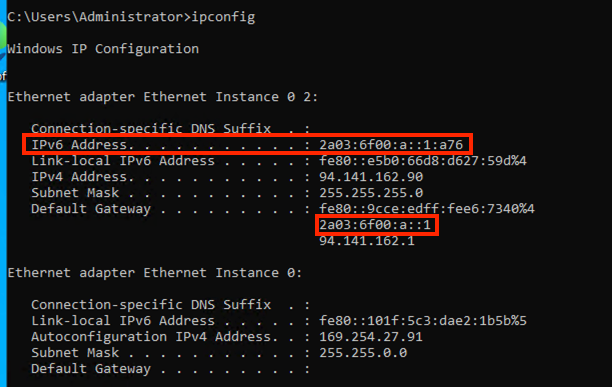Click the ipconfig command text
612x387 pixels.
pos(223,18)
